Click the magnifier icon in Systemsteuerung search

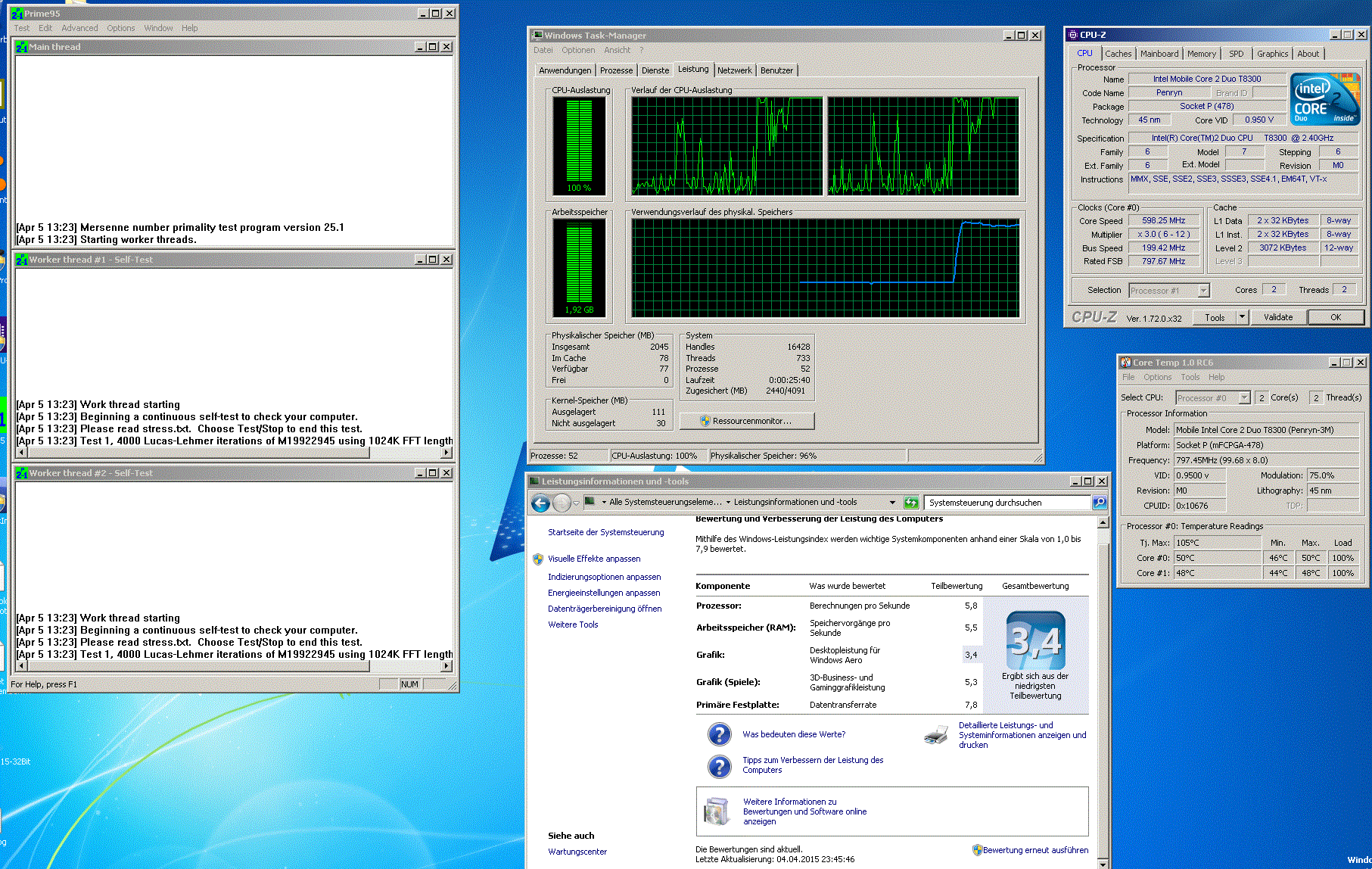point(1100,503)
